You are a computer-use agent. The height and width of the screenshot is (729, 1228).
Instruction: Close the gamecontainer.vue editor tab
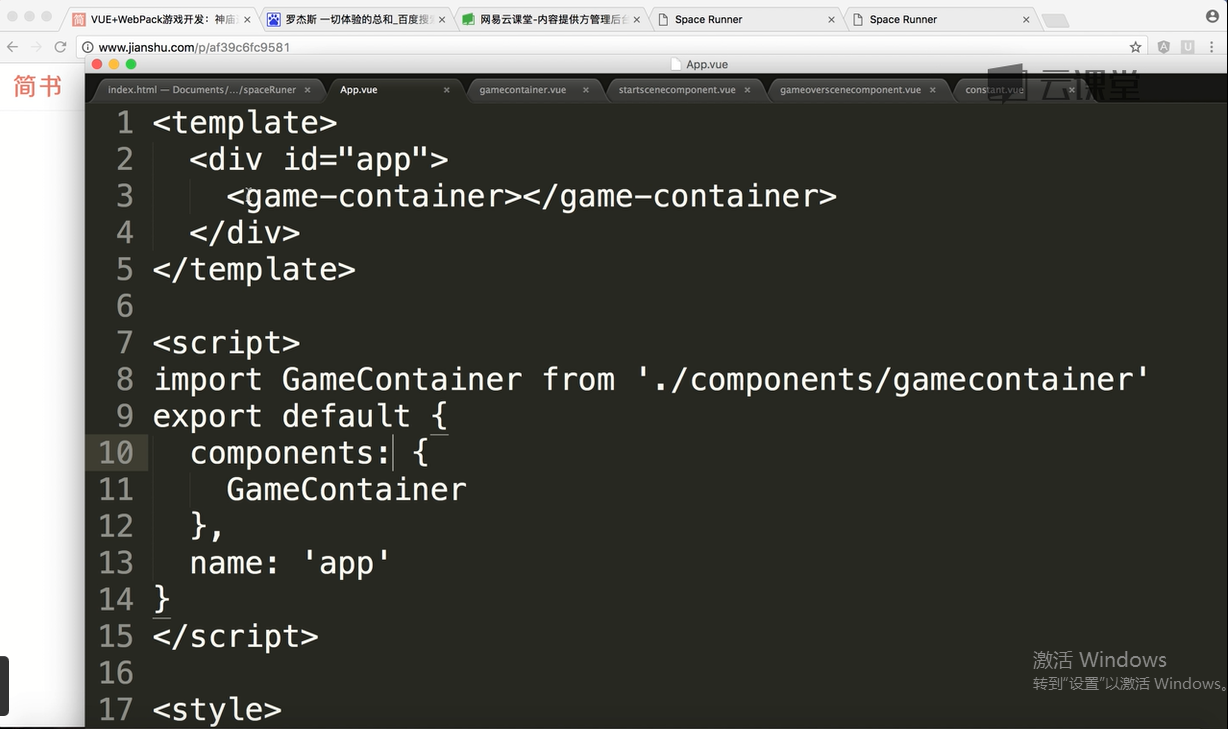pyautogui.click(x=586, y=90)
